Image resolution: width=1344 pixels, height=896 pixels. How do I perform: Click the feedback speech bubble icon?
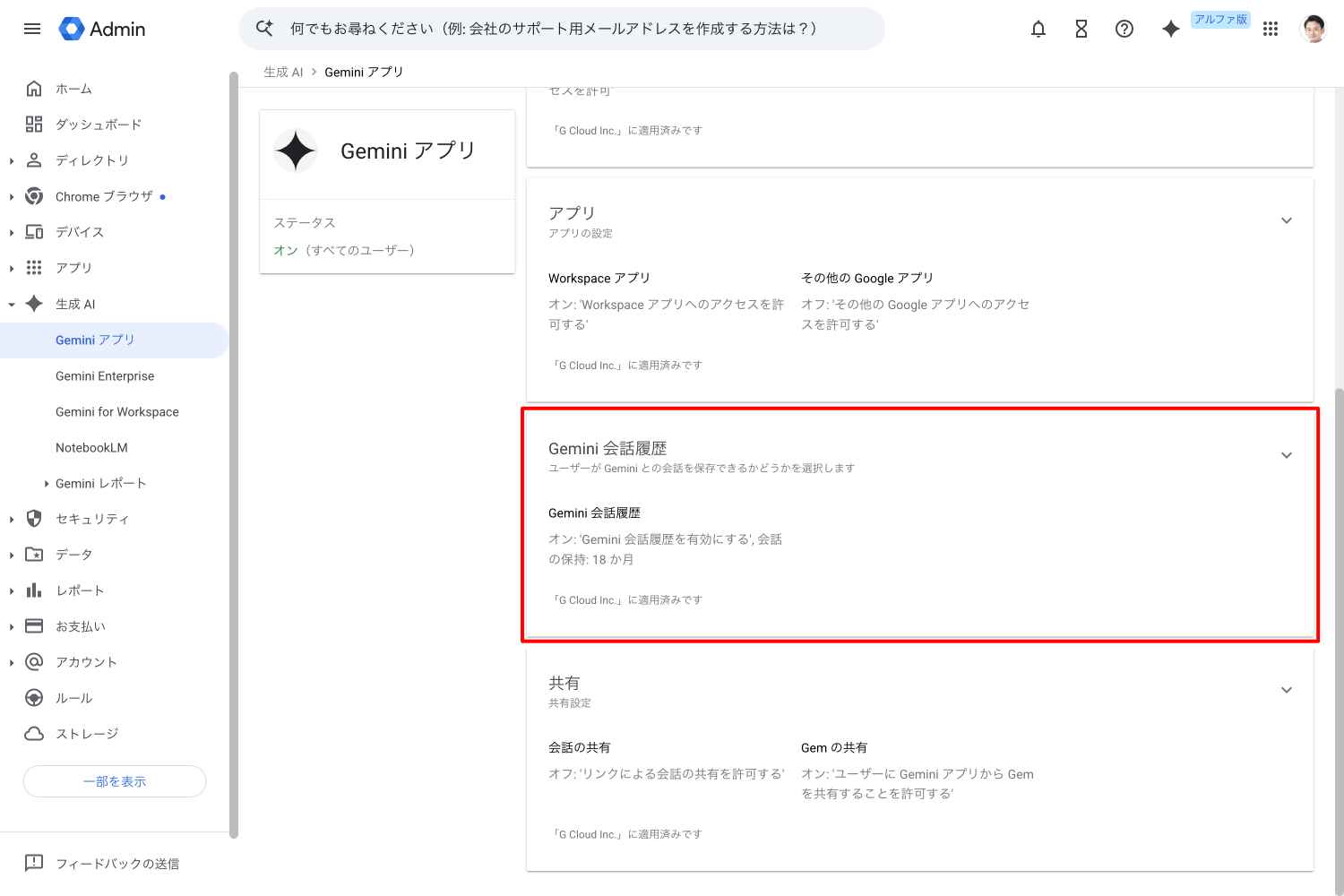34,863
